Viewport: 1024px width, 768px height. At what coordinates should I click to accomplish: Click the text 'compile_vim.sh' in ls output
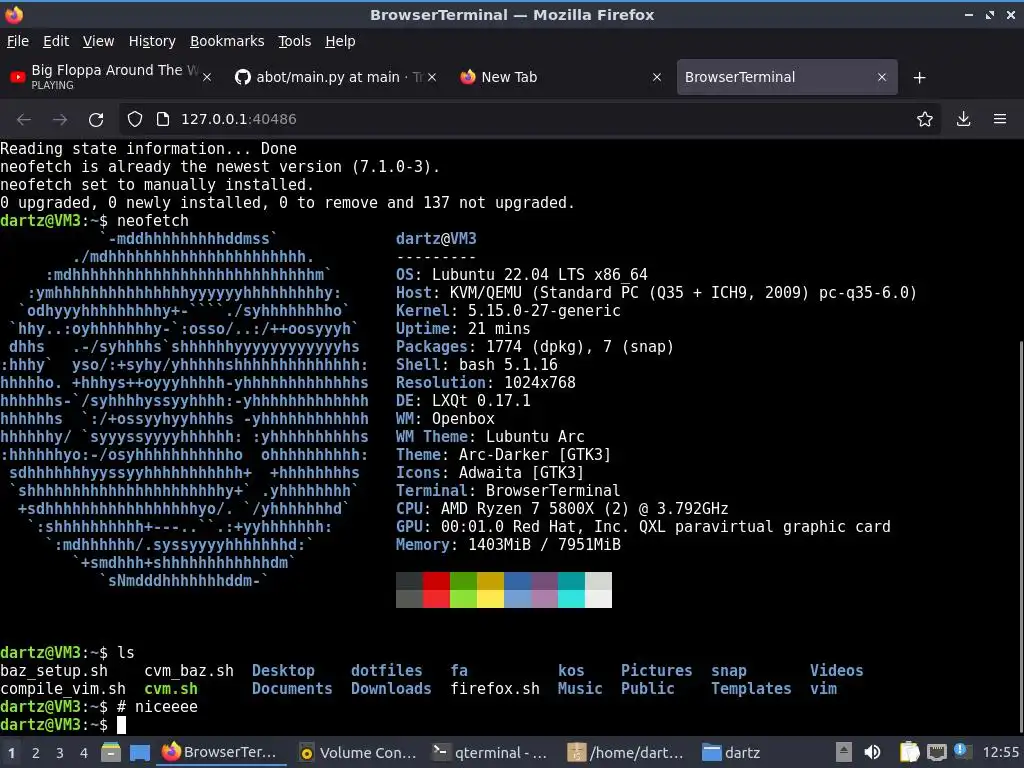pos(63,689)
